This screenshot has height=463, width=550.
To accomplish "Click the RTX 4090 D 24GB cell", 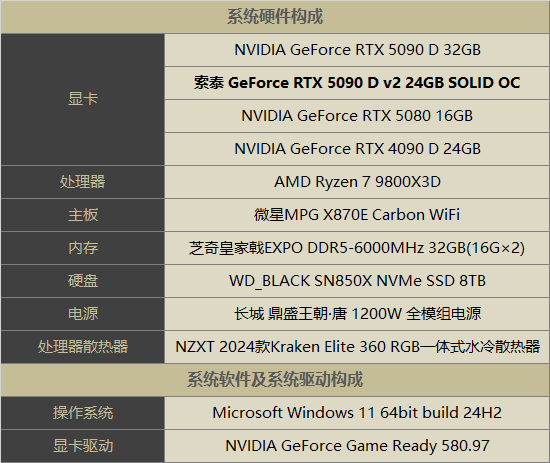I will (357, 149).
